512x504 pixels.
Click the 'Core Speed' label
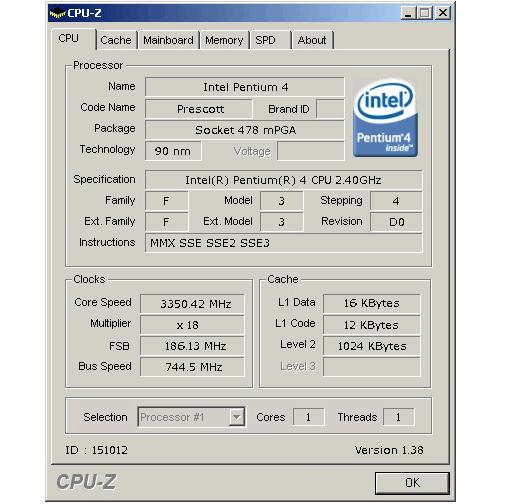pyautogui.click(x=103, y=302)
